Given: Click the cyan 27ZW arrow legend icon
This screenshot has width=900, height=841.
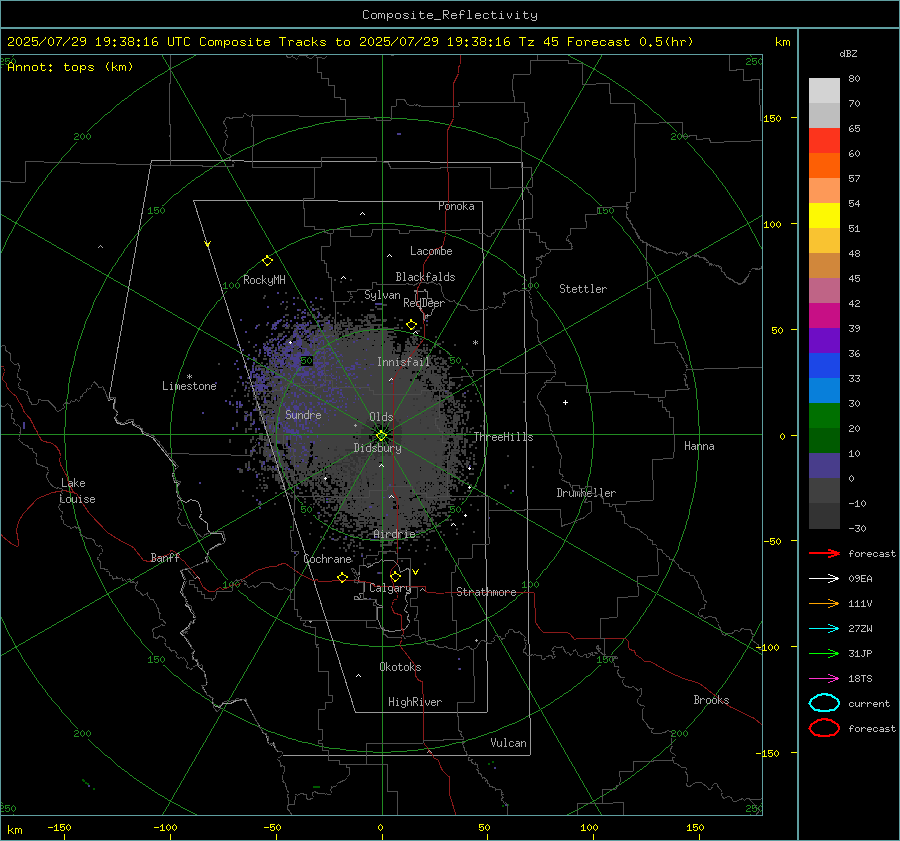Looking at the screenshot, I should 824,629.
